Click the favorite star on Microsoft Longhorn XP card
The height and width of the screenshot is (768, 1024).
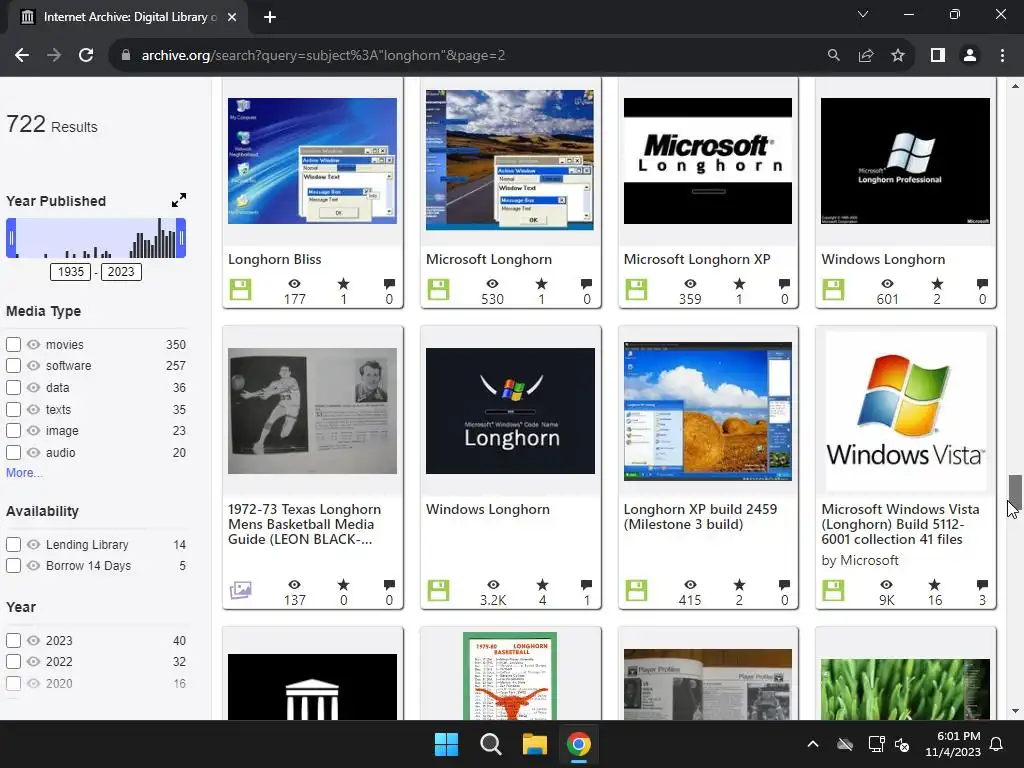pyautogui.click(x=739, y=283)
